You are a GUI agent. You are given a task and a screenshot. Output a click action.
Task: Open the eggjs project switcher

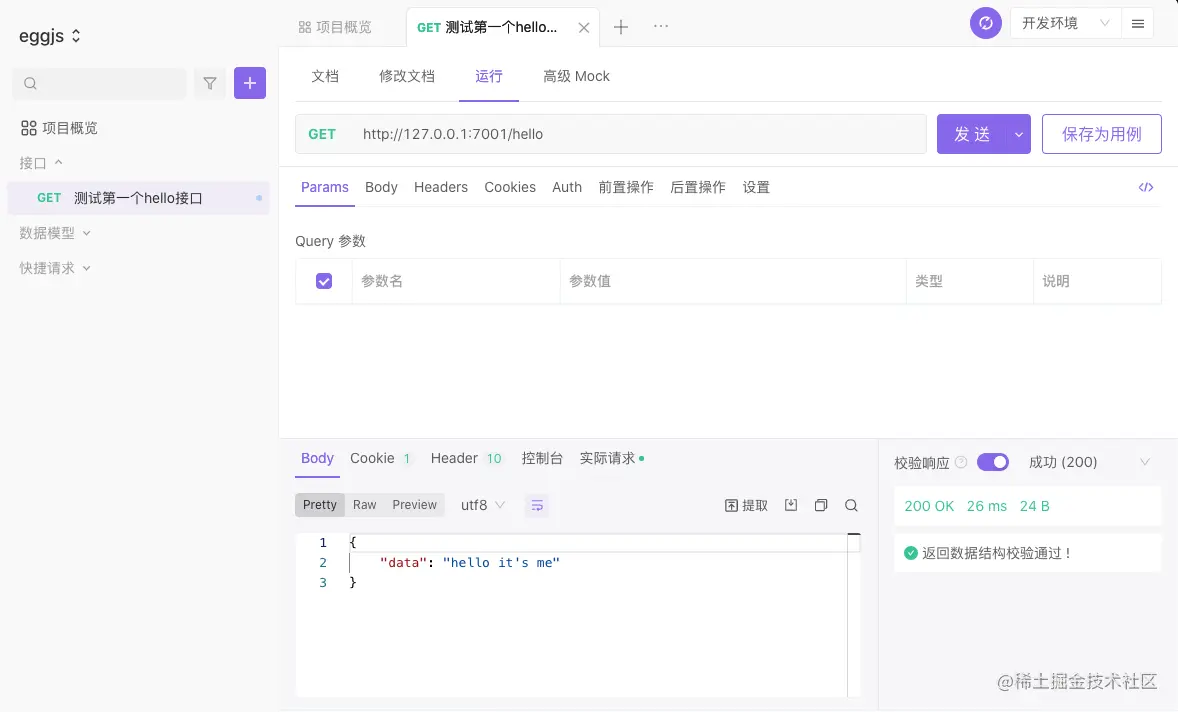click(50, 35)
